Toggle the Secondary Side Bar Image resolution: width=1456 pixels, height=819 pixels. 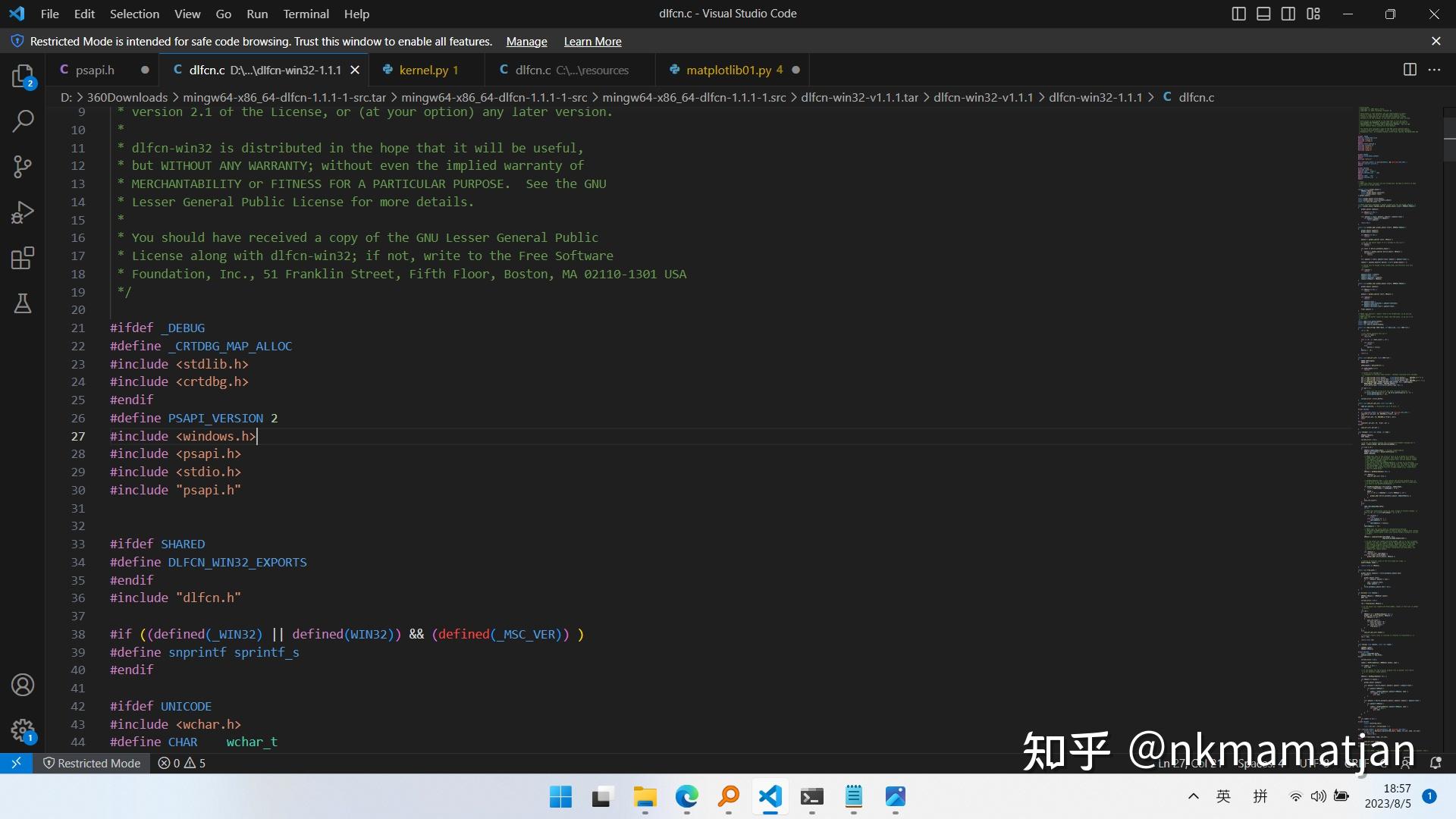click(x=1288, y=13)
